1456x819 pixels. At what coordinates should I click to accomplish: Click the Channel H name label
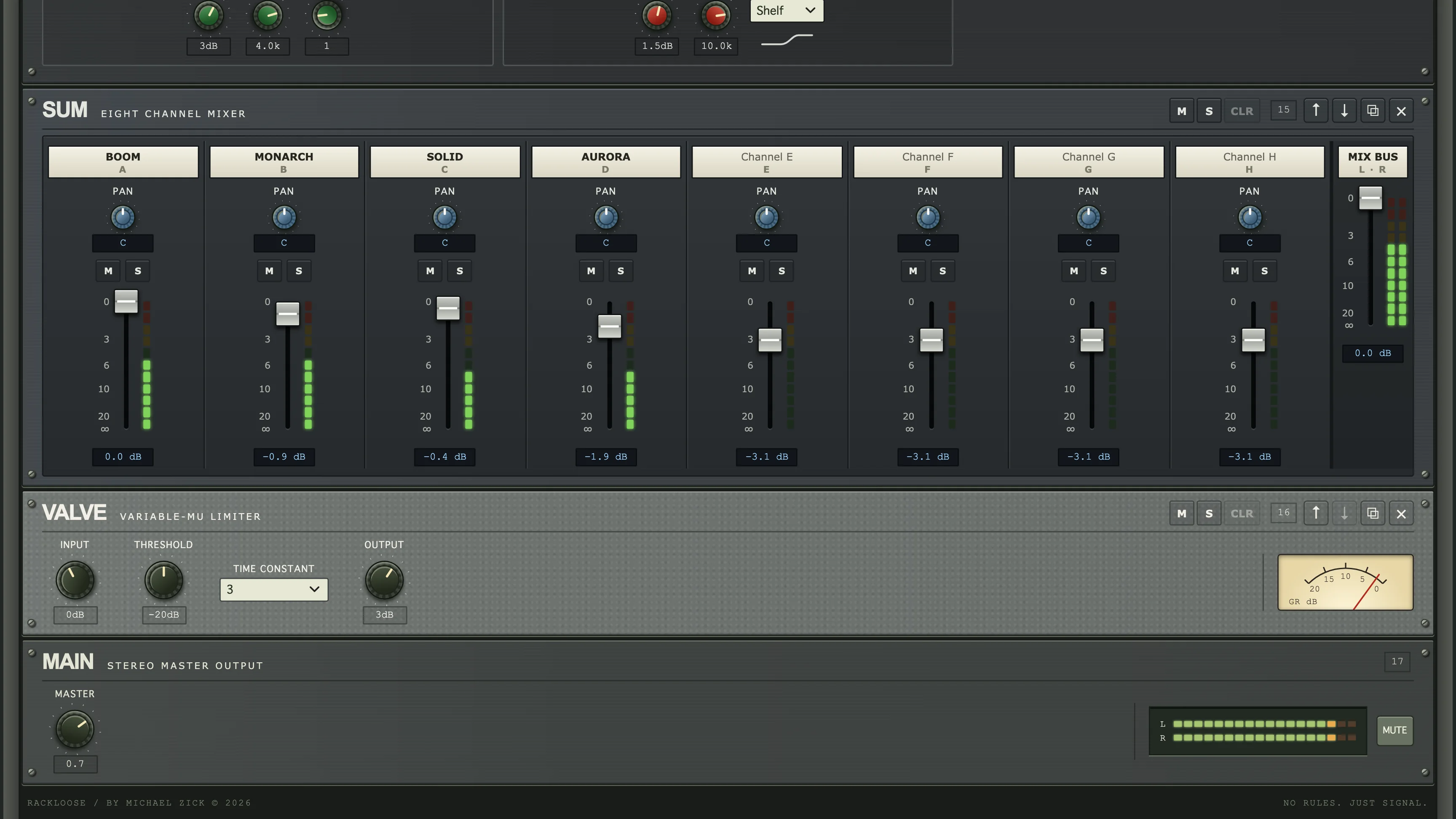pyautogui.click(x=1249, y=162)
